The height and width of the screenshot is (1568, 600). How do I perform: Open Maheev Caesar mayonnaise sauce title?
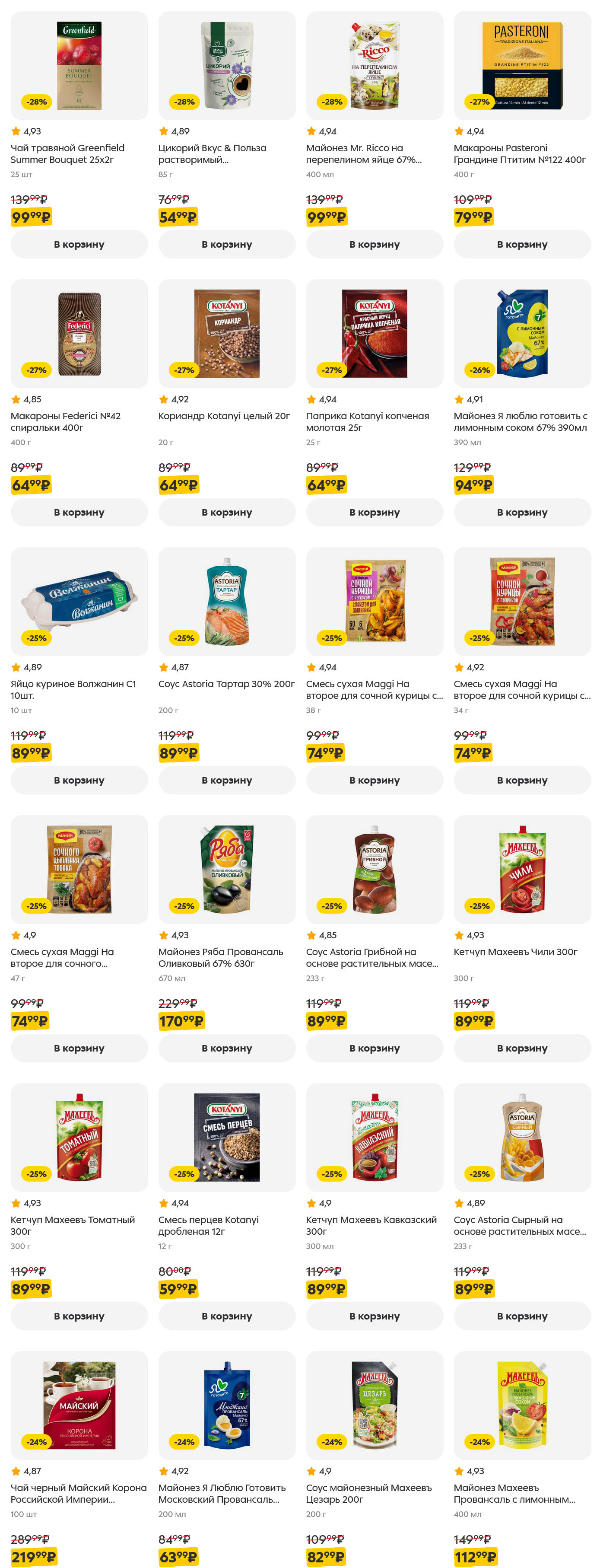point(368,1493)
